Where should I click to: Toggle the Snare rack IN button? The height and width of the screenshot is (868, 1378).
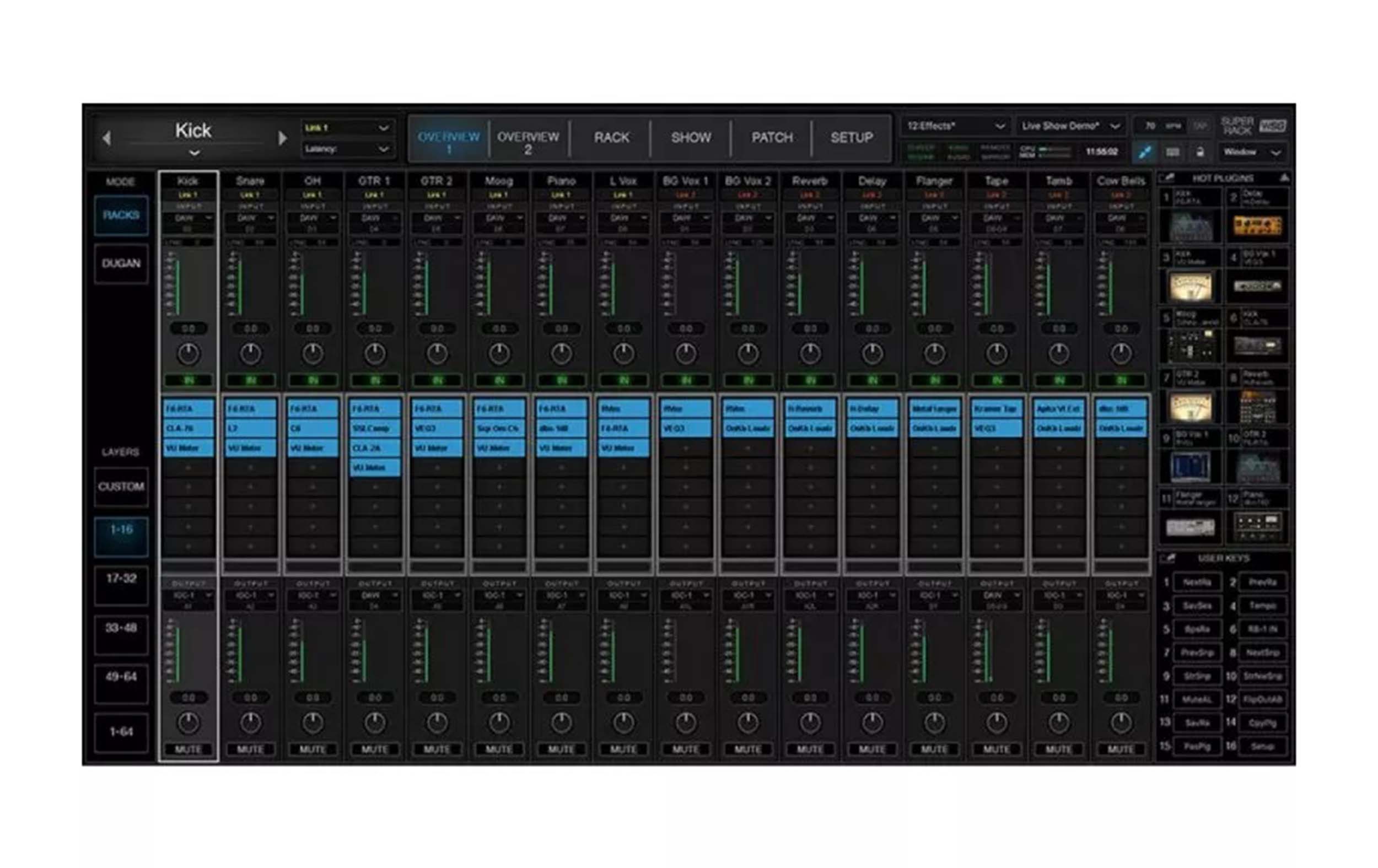pos(251,380)
